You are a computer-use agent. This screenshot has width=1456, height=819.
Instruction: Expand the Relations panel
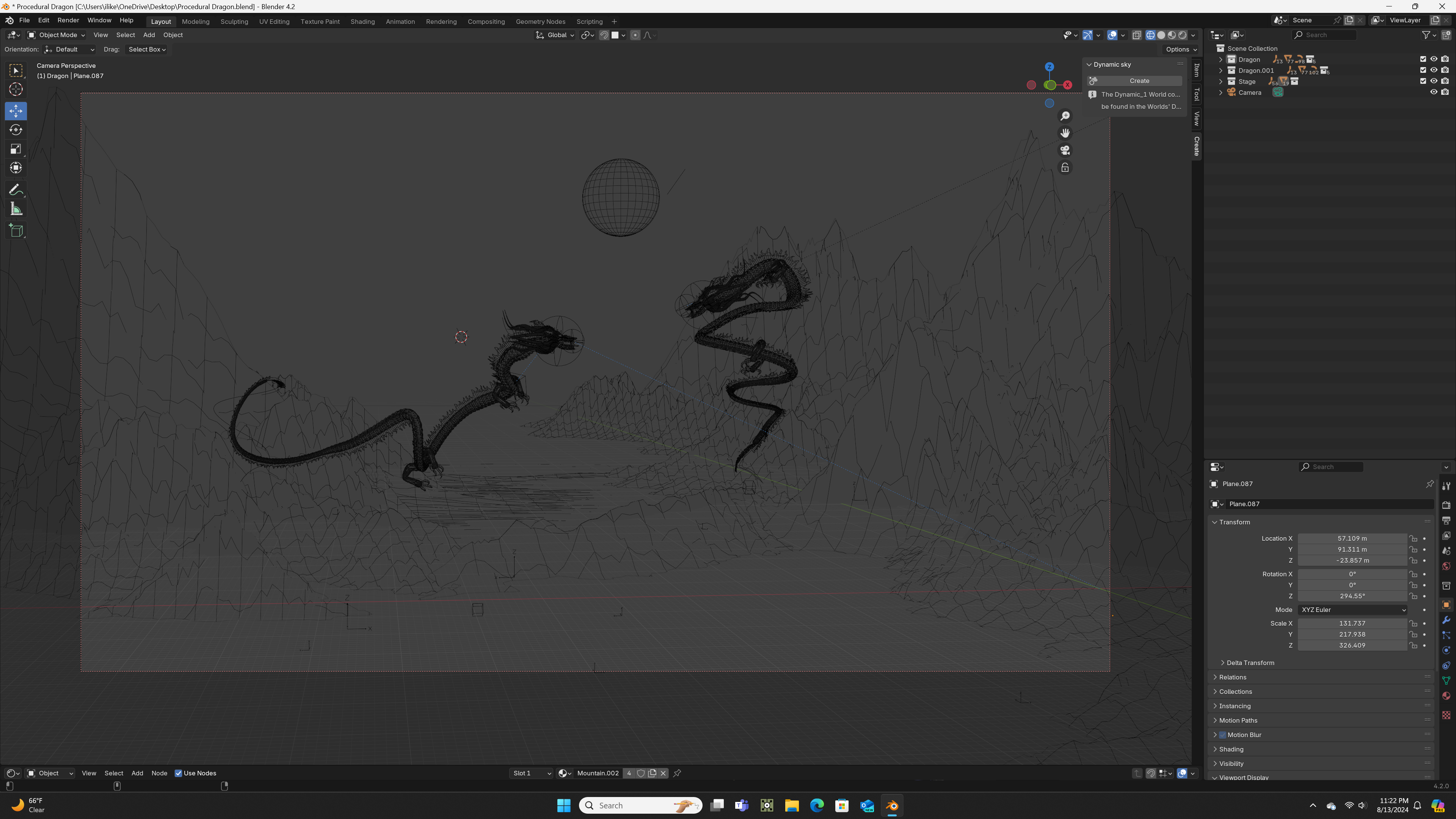pos(1232,677)
